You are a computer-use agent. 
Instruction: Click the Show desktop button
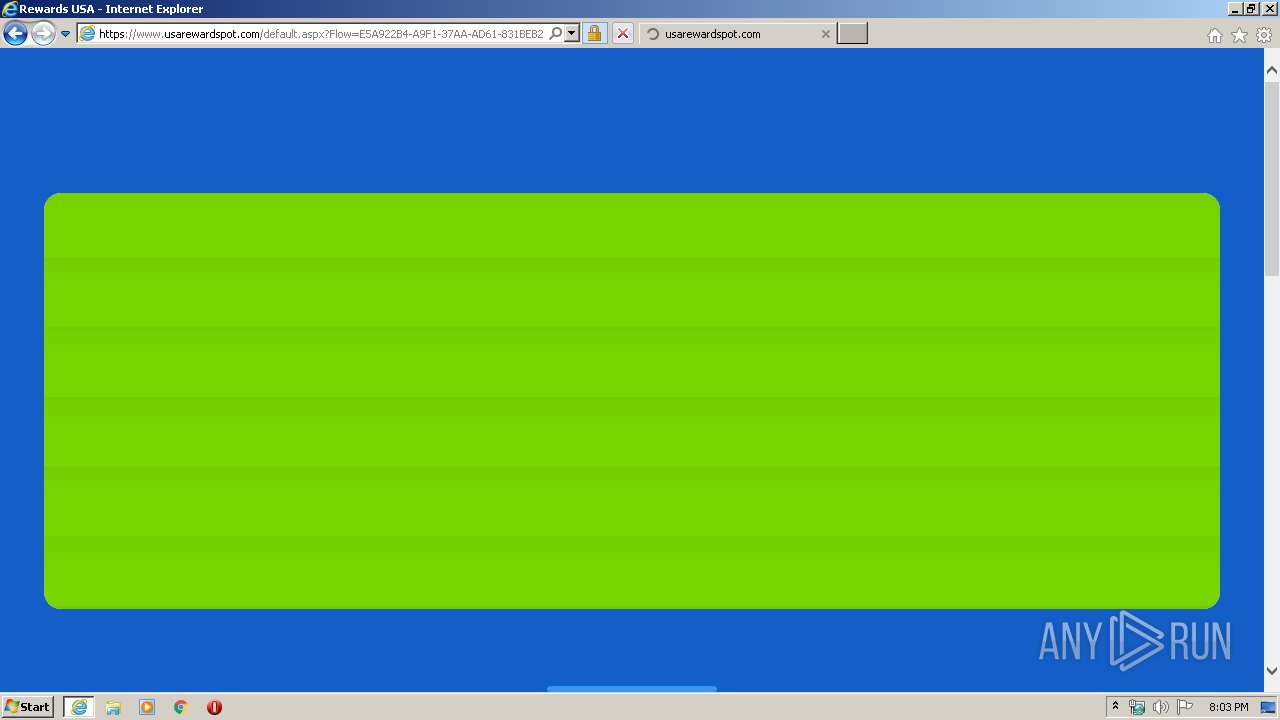1269,707
